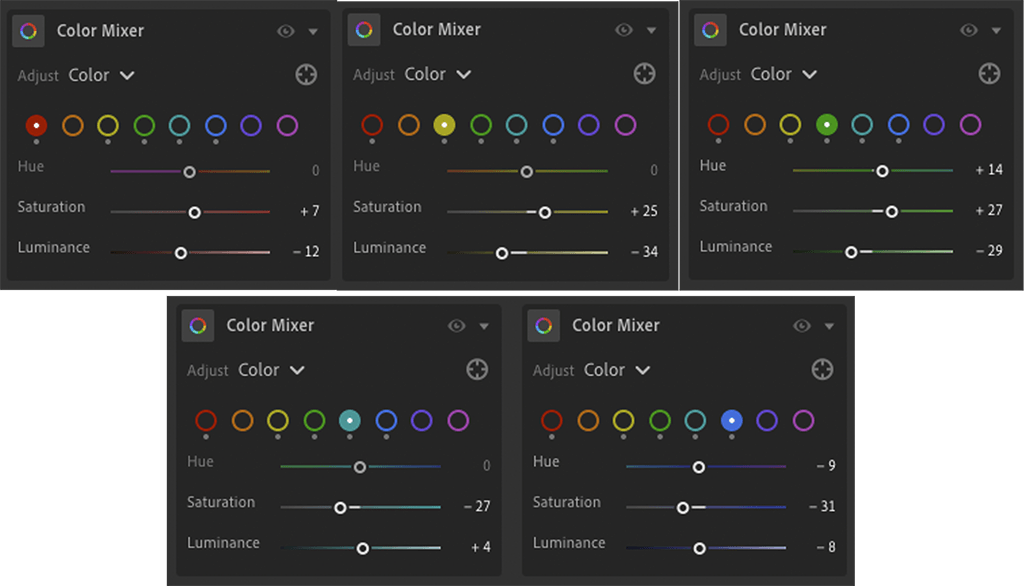The image size is (1024, 586).
Task: Open the targeted adjustment tool crosshair
Action: (306, 74)
